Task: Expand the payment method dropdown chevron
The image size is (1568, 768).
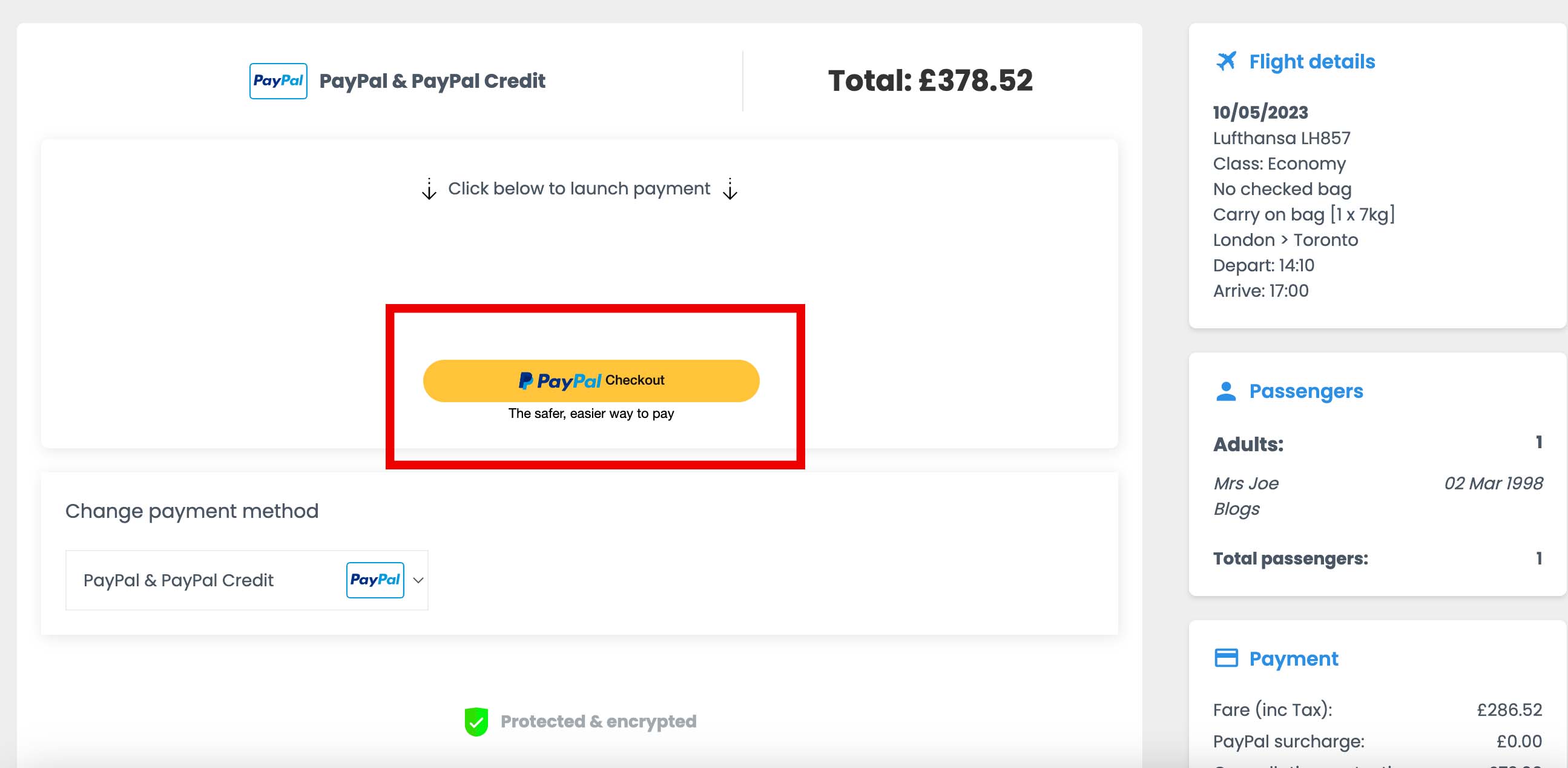Action: [418, 580]
